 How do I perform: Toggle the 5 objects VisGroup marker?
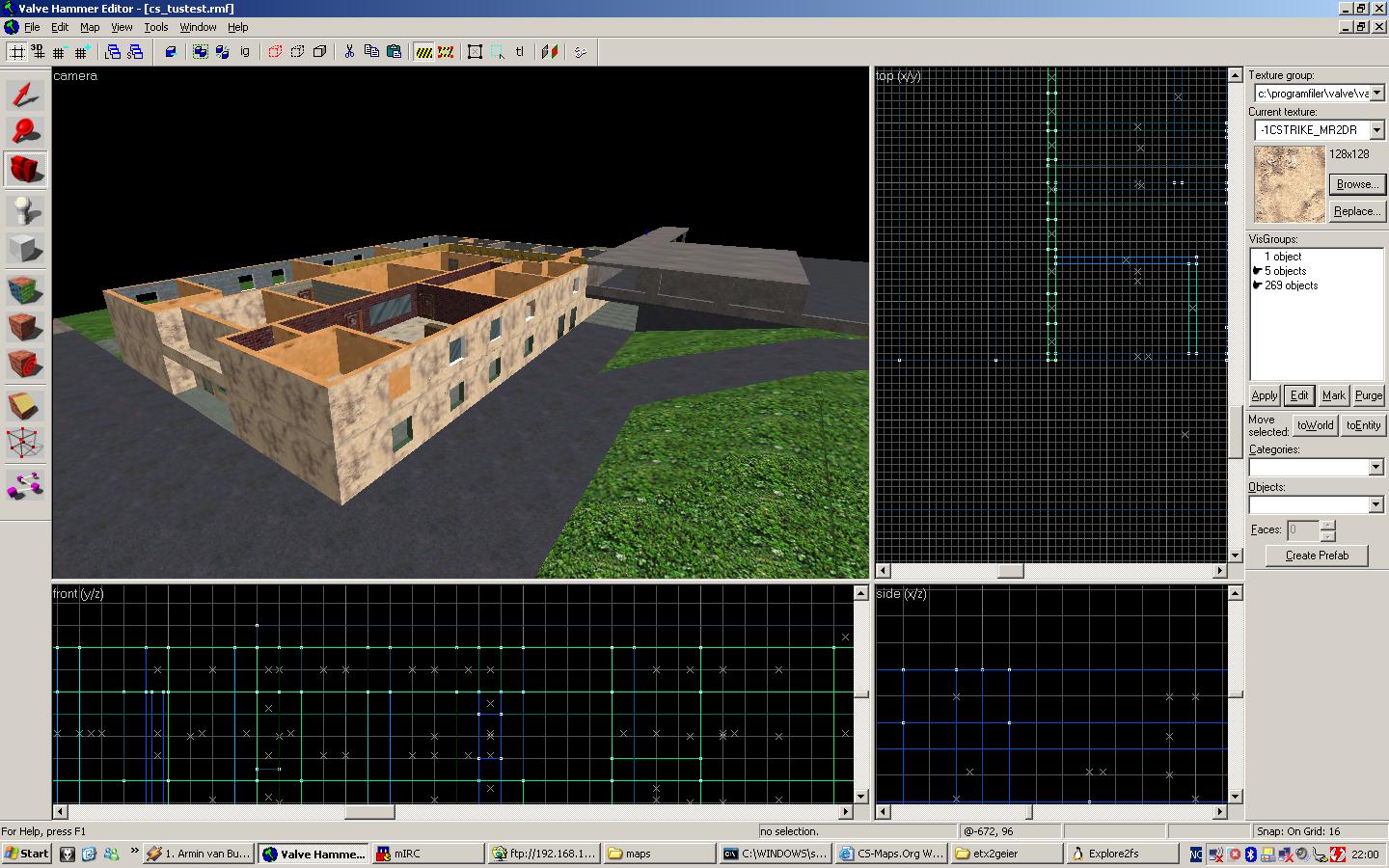(x=1258, y=271)
